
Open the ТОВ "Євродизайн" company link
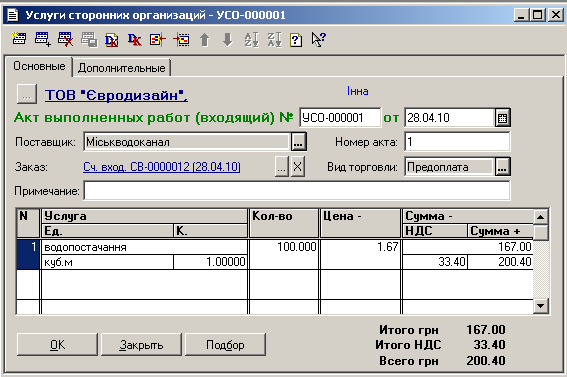pos(116,95)
